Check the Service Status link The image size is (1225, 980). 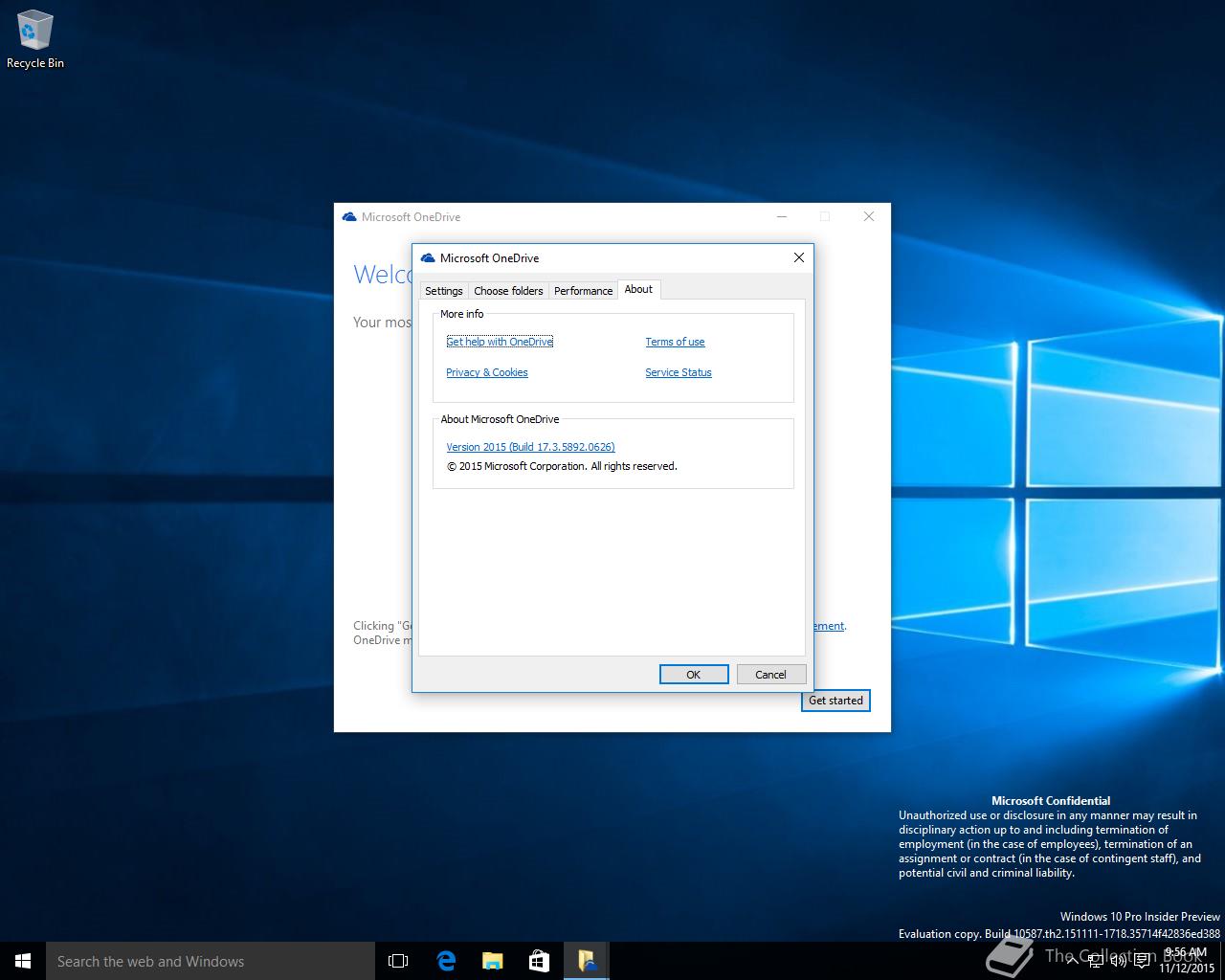pos(678,372)
